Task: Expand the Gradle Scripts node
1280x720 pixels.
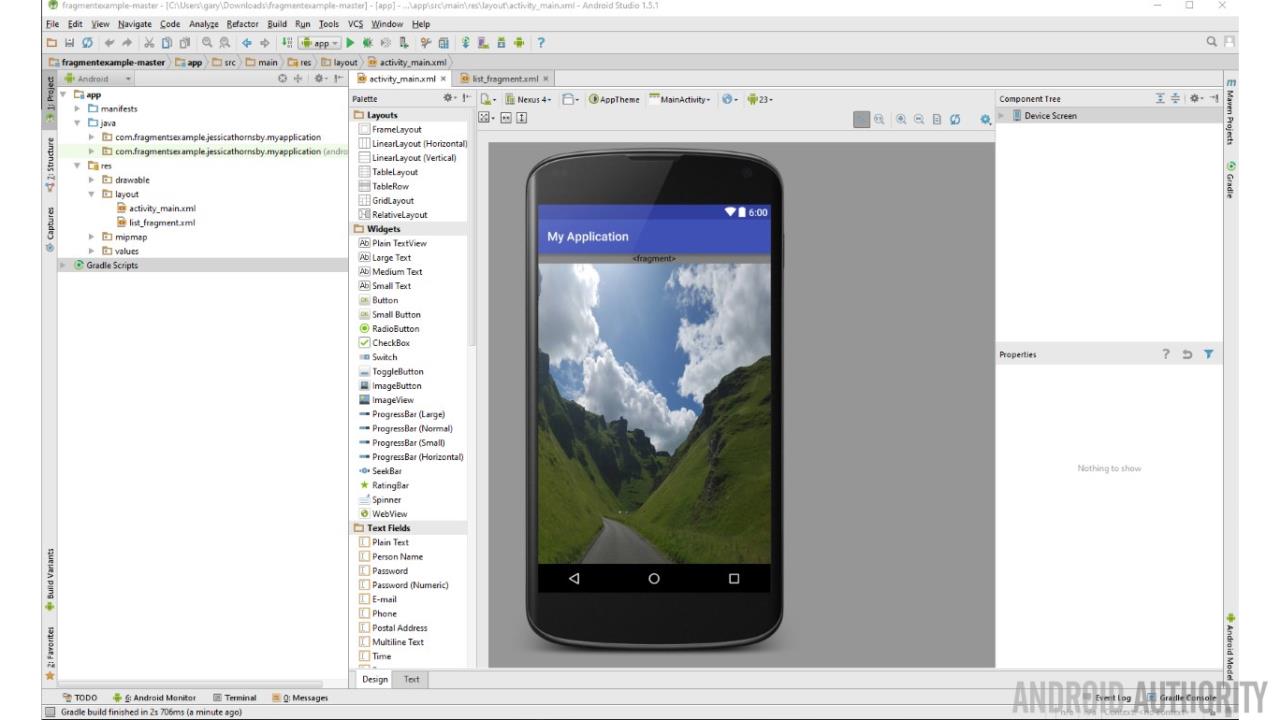Action: tap(64, 265)
